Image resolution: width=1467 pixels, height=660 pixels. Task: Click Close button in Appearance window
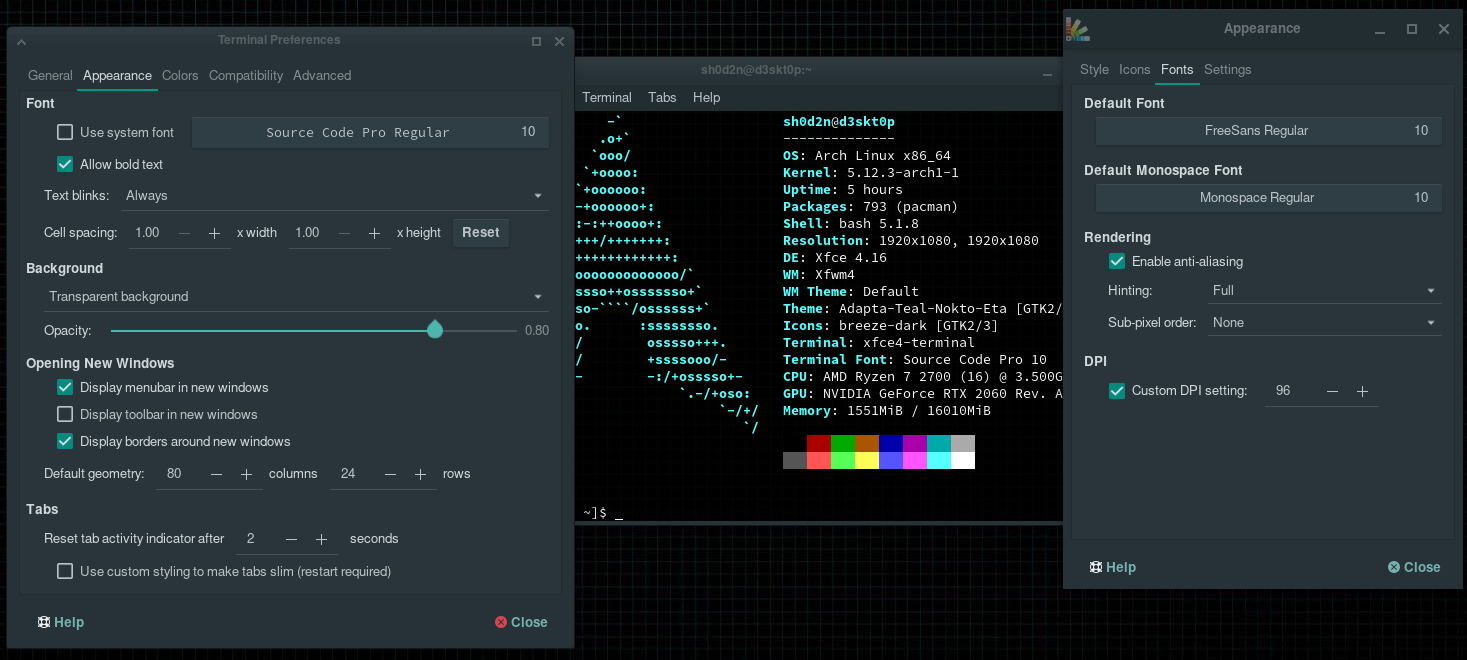click(1414, 567)
